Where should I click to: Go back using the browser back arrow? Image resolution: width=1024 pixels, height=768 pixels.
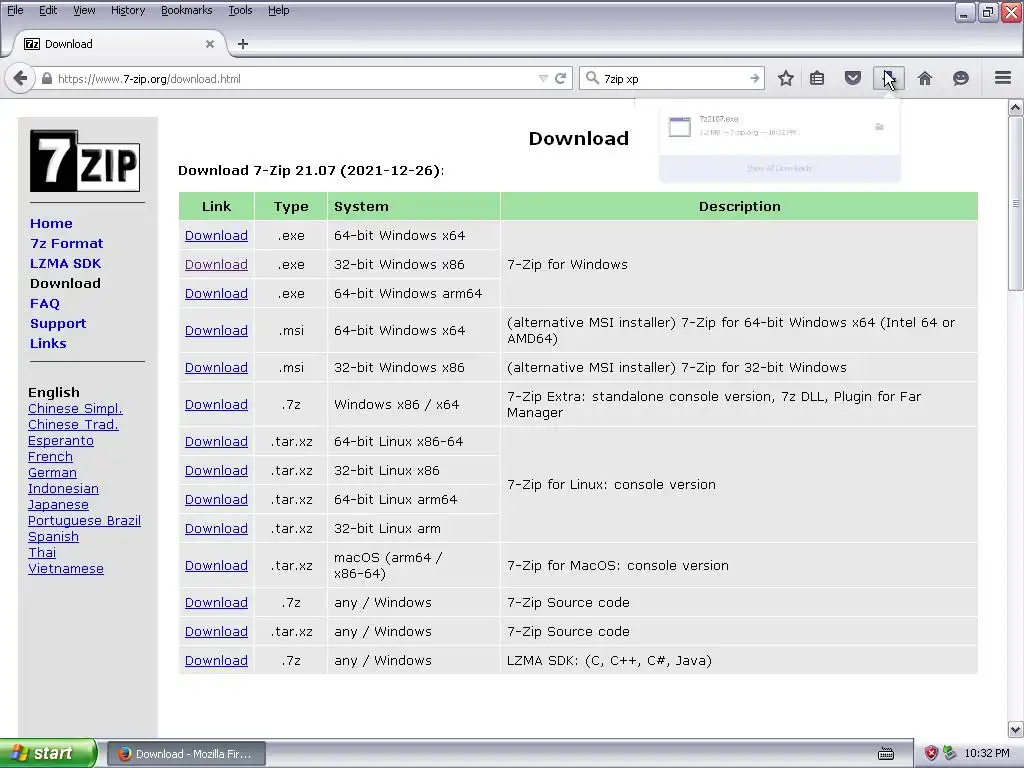click(x=20, y=78)
